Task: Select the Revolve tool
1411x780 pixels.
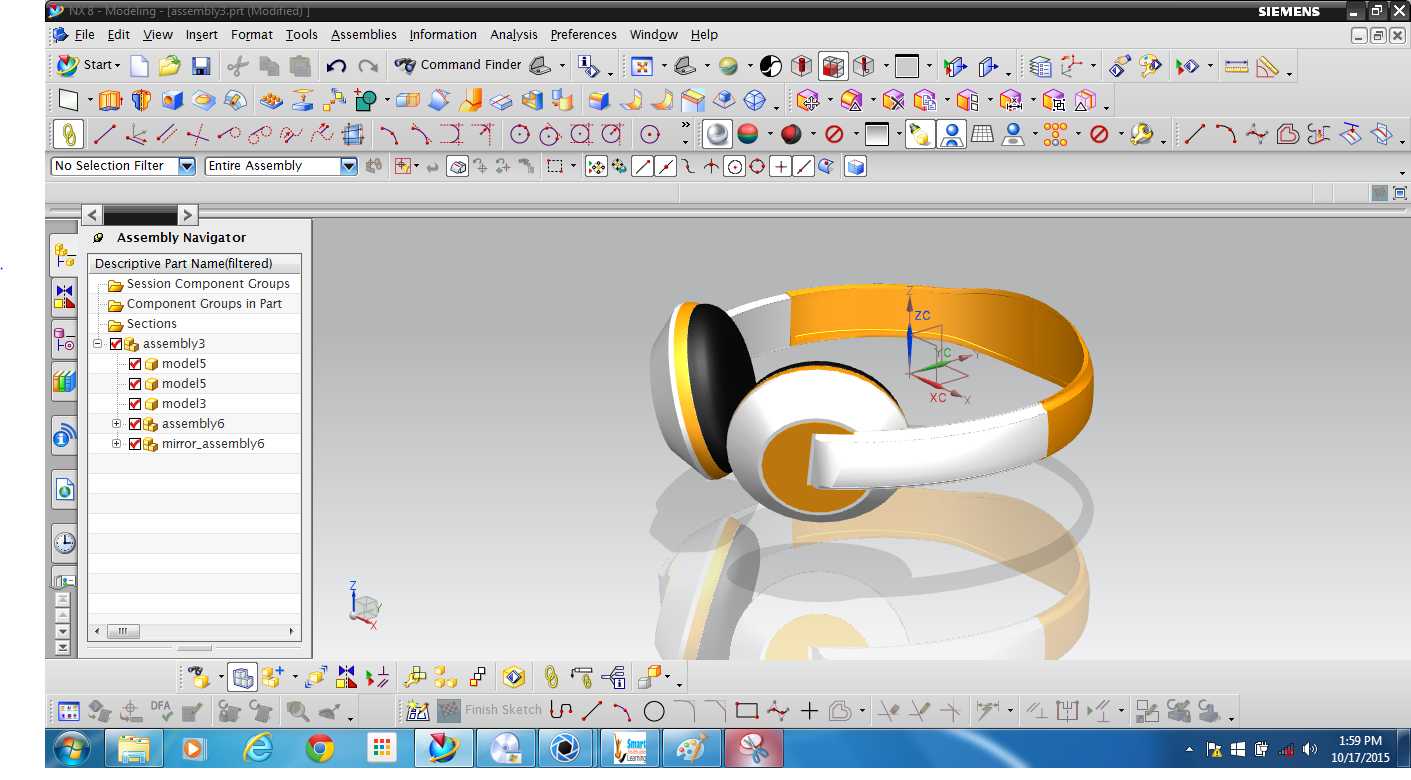Action: click(x=141, y=100)
